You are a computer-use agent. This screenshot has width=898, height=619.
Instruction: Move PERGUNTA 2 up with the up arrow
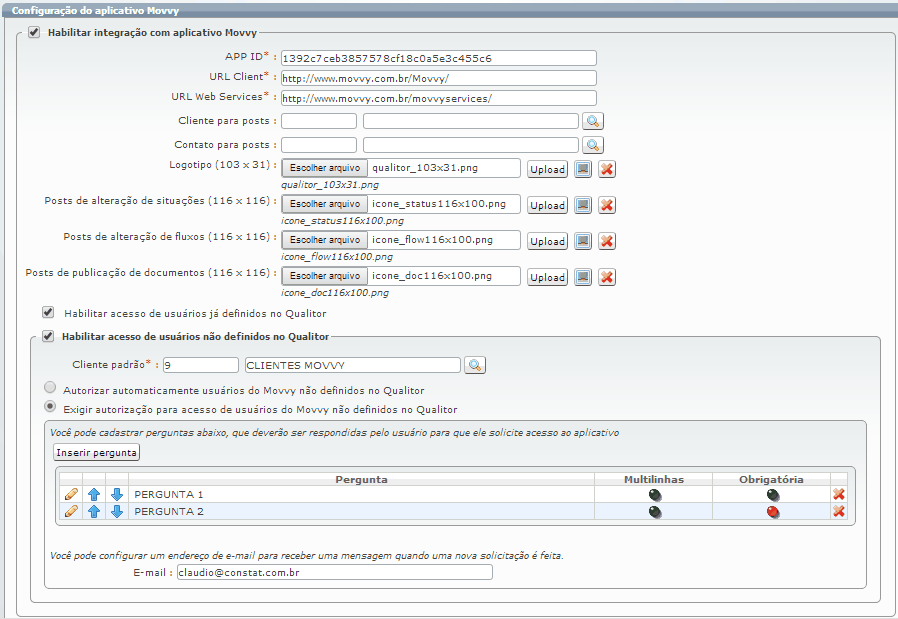pyautogui.click(x=94, y=511)
